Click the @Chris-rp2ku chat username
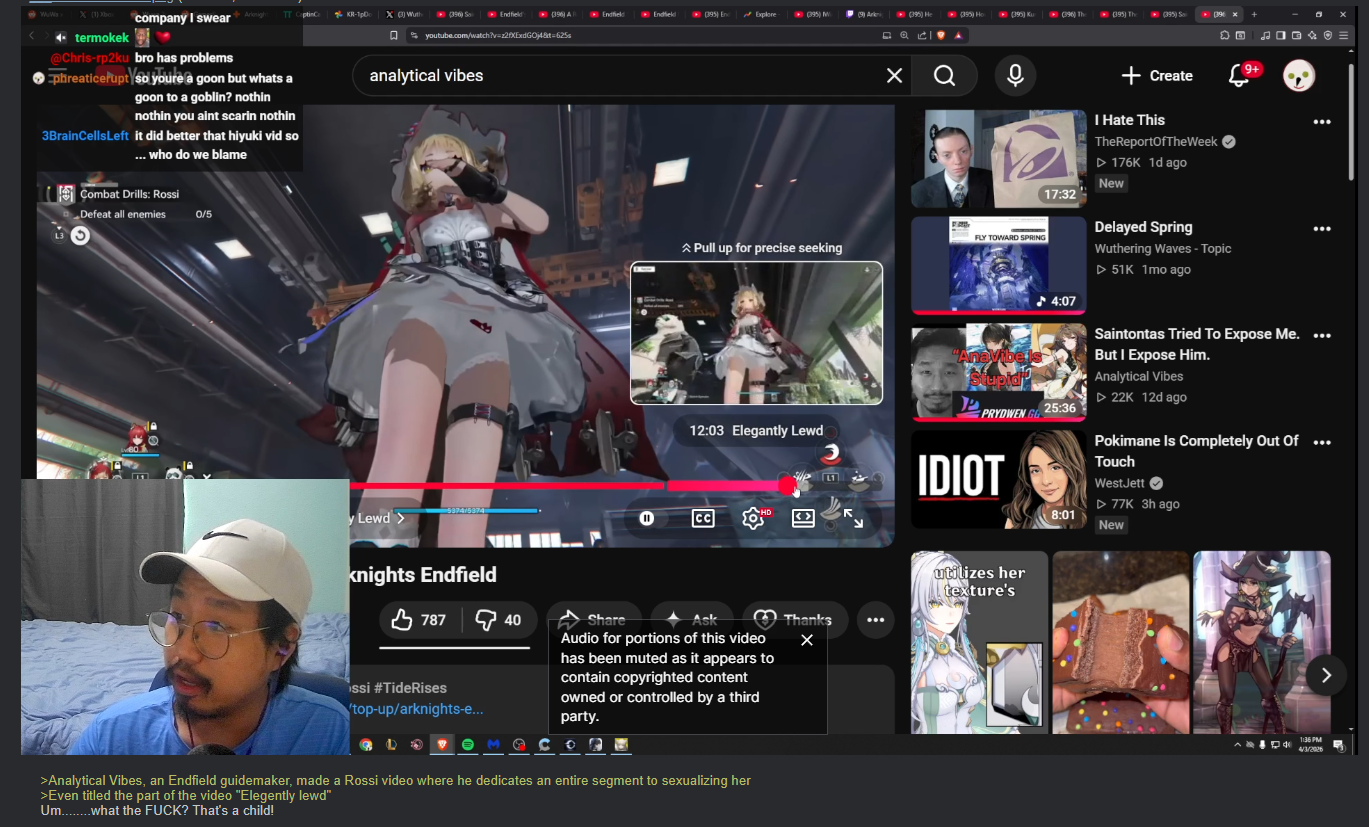The image size is (1369, 827). 90,58
